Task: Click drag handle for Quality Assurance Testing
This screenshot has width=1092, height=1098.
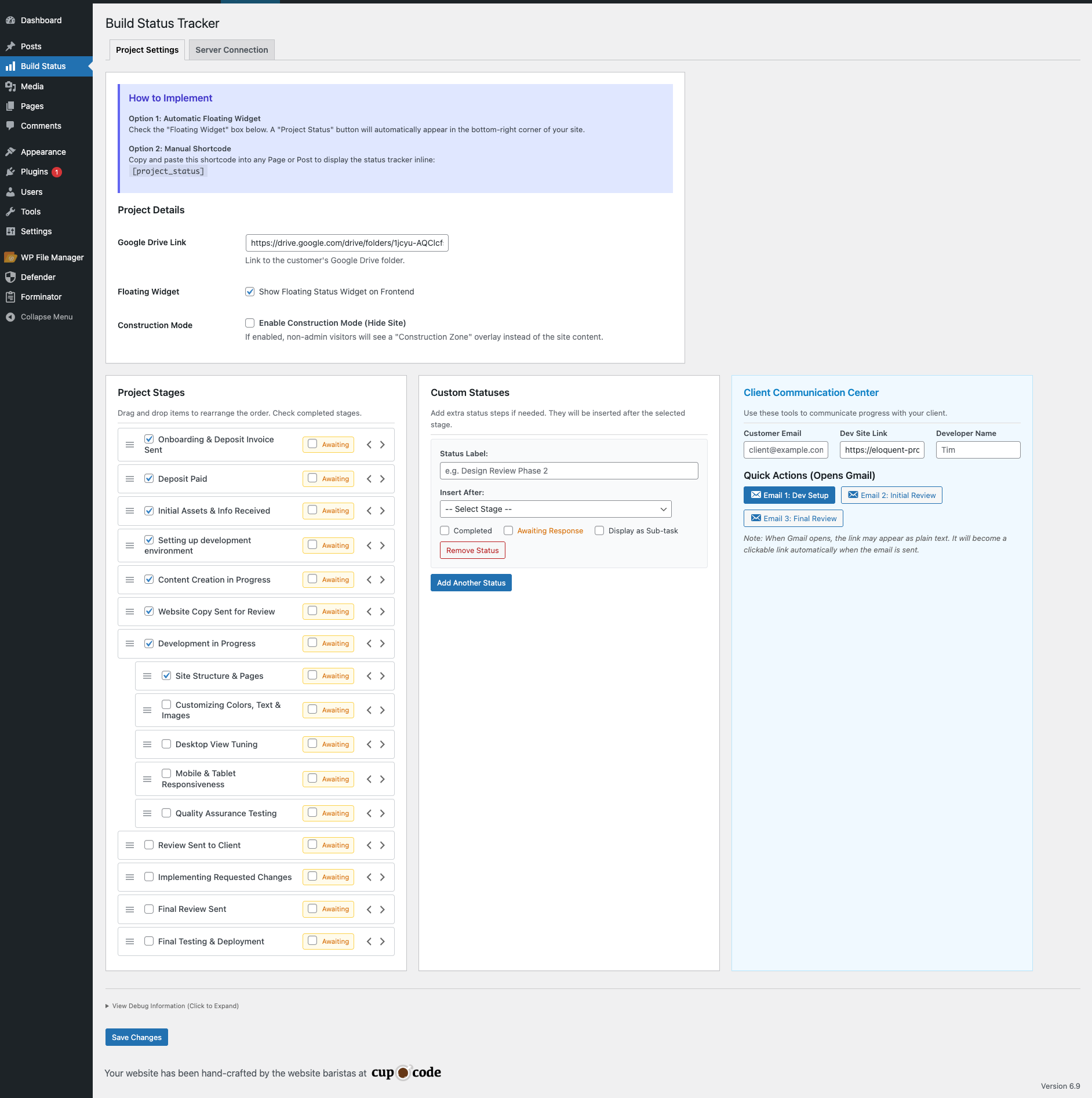Action: point(147,813)
